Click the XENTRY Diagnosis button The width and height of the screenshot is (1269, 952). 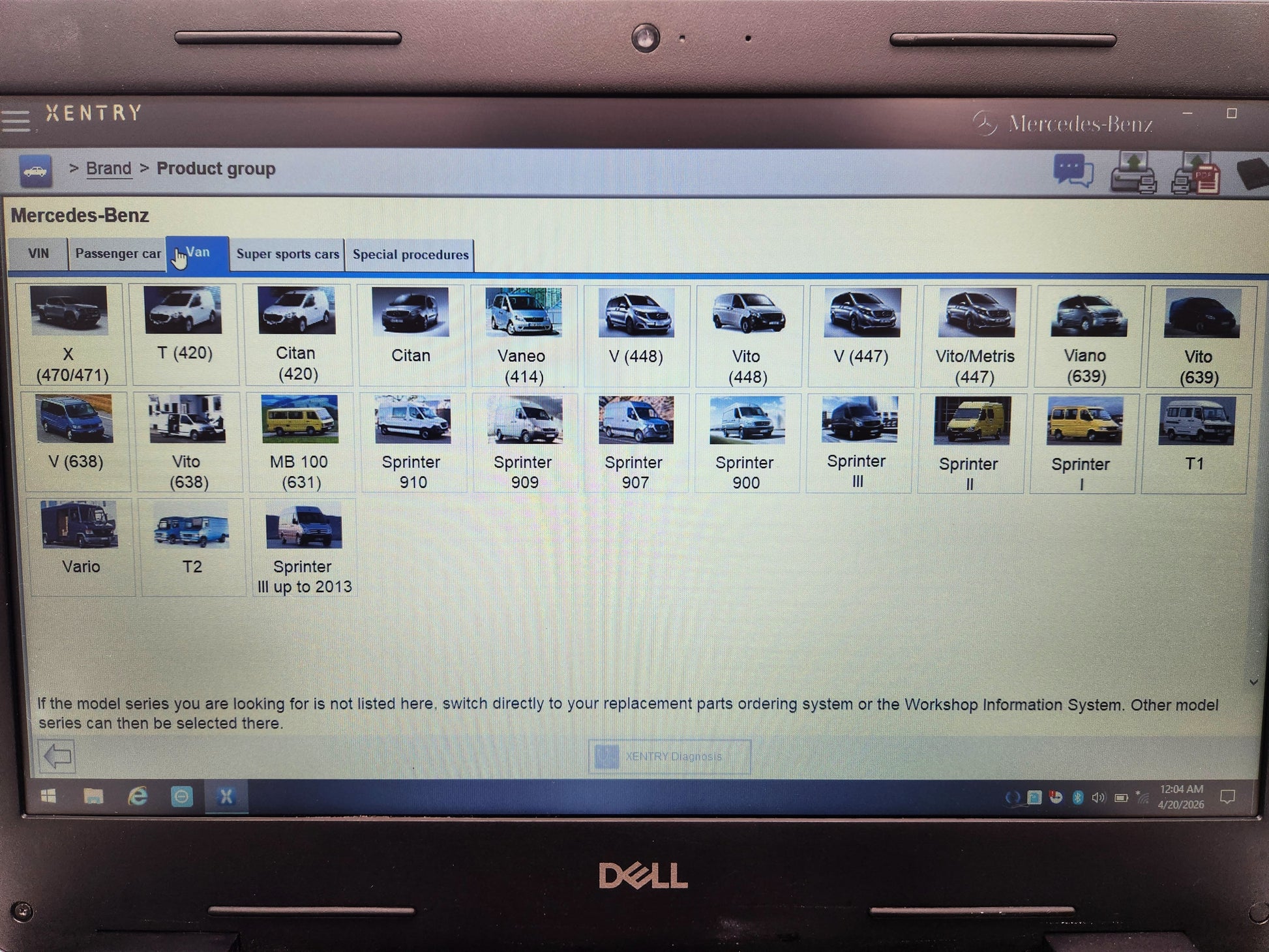point(670,756)
